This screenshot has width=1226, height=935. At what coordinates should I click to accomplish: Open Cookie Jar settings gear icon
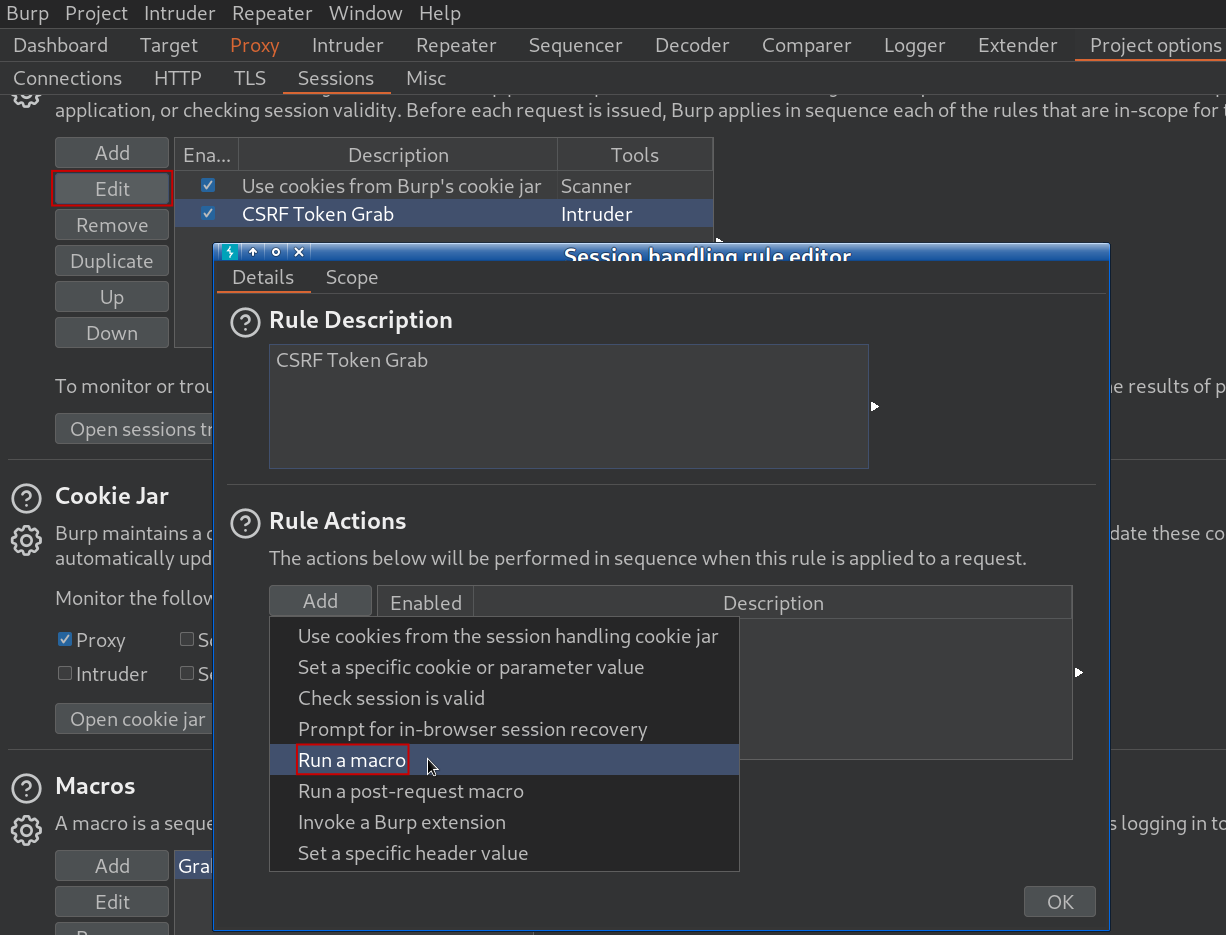(x=26, y=541)
